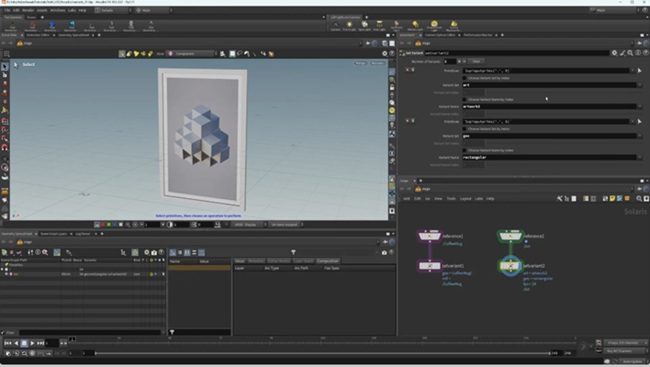Remove the first variant entry with X

407,70
